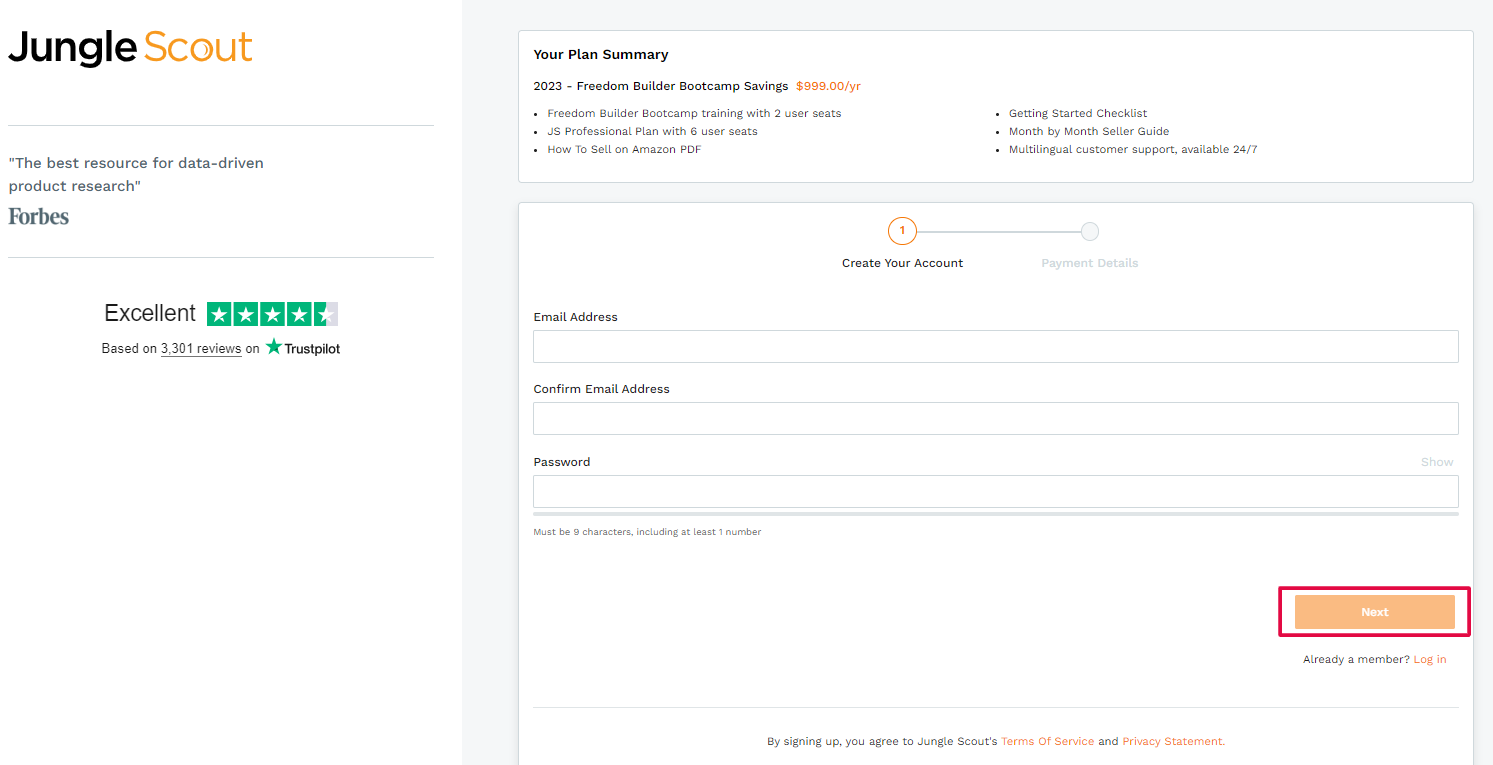Click the Email Address label
Image resolution: width=1493 pixels, height=765 pixels.
coord(575,317)
